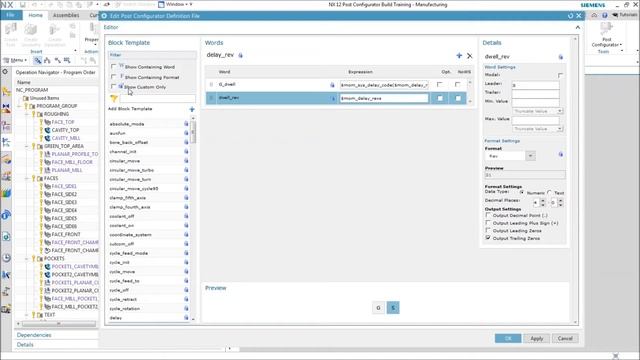Increase the first Decimal Places stepper
Screen dimensions: 640x360
coord(543,200)
